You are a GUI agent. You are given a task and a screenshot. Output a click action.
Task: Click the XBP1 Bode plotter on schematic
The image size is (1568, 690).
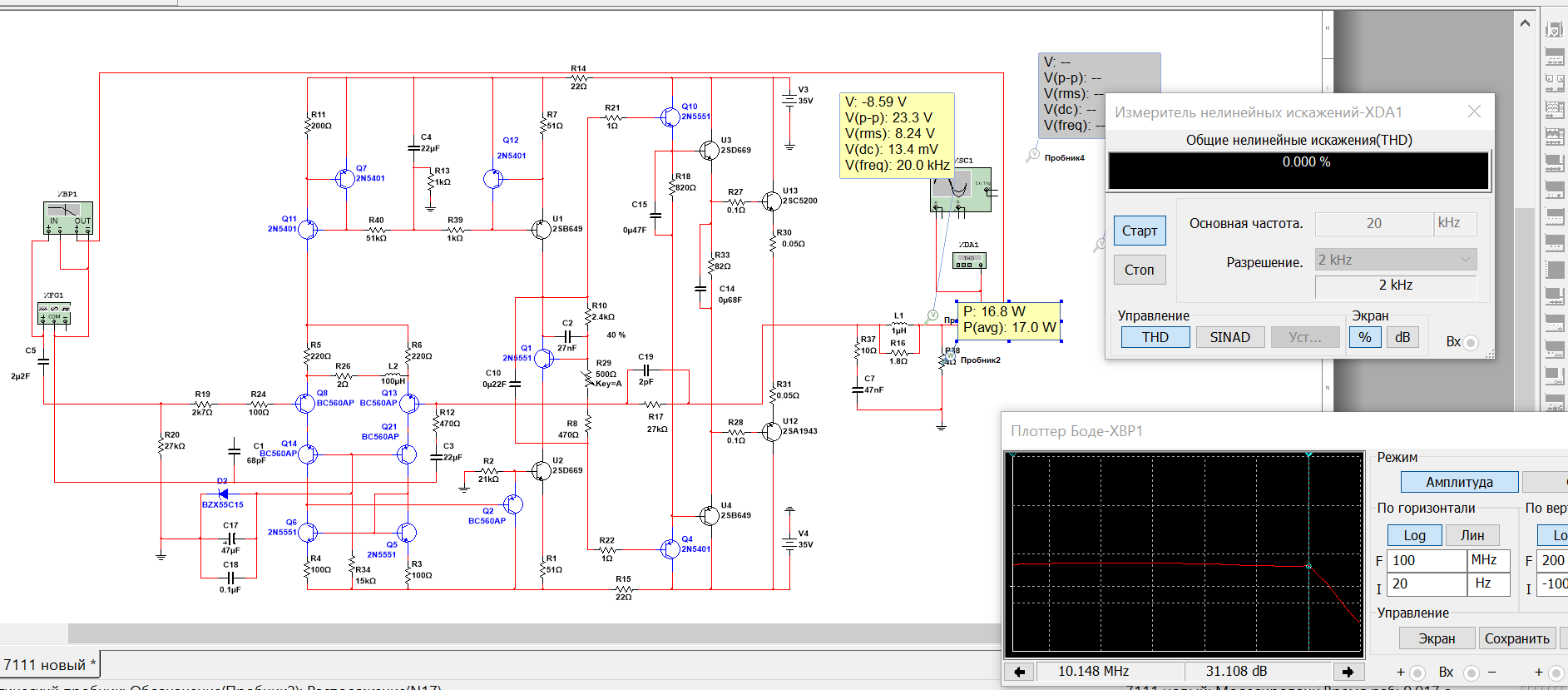click(x=68, y=218)
